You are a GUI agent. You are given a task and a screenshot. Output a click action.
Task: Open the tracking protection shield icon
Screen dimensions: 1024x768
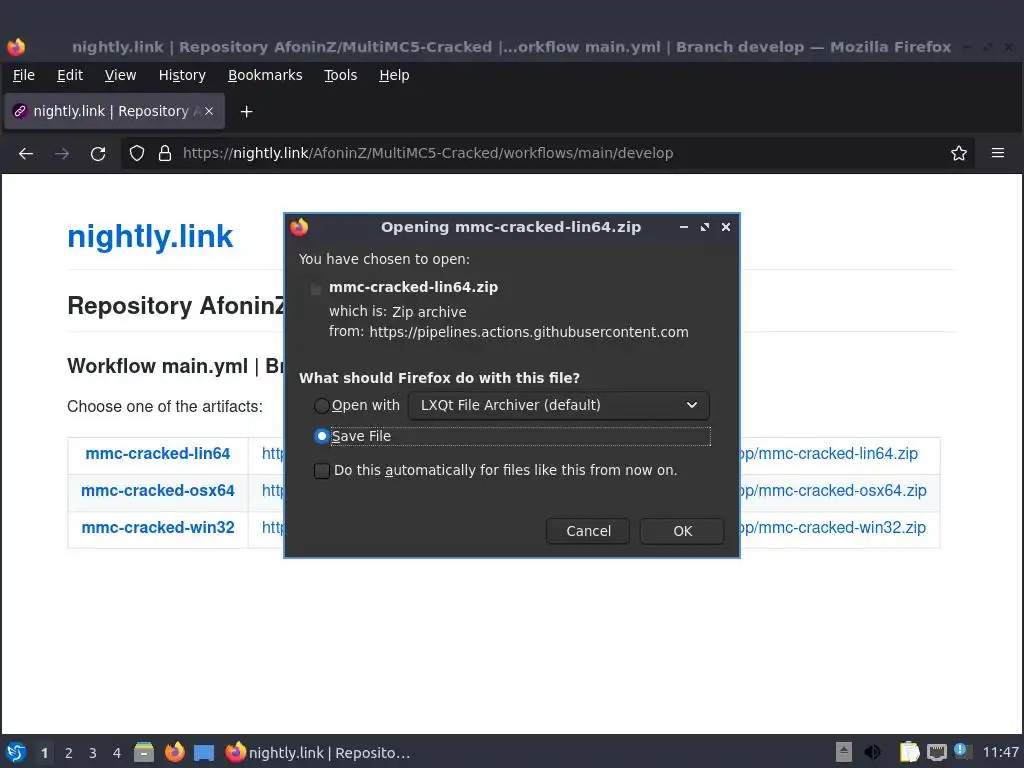pos(136,153)
